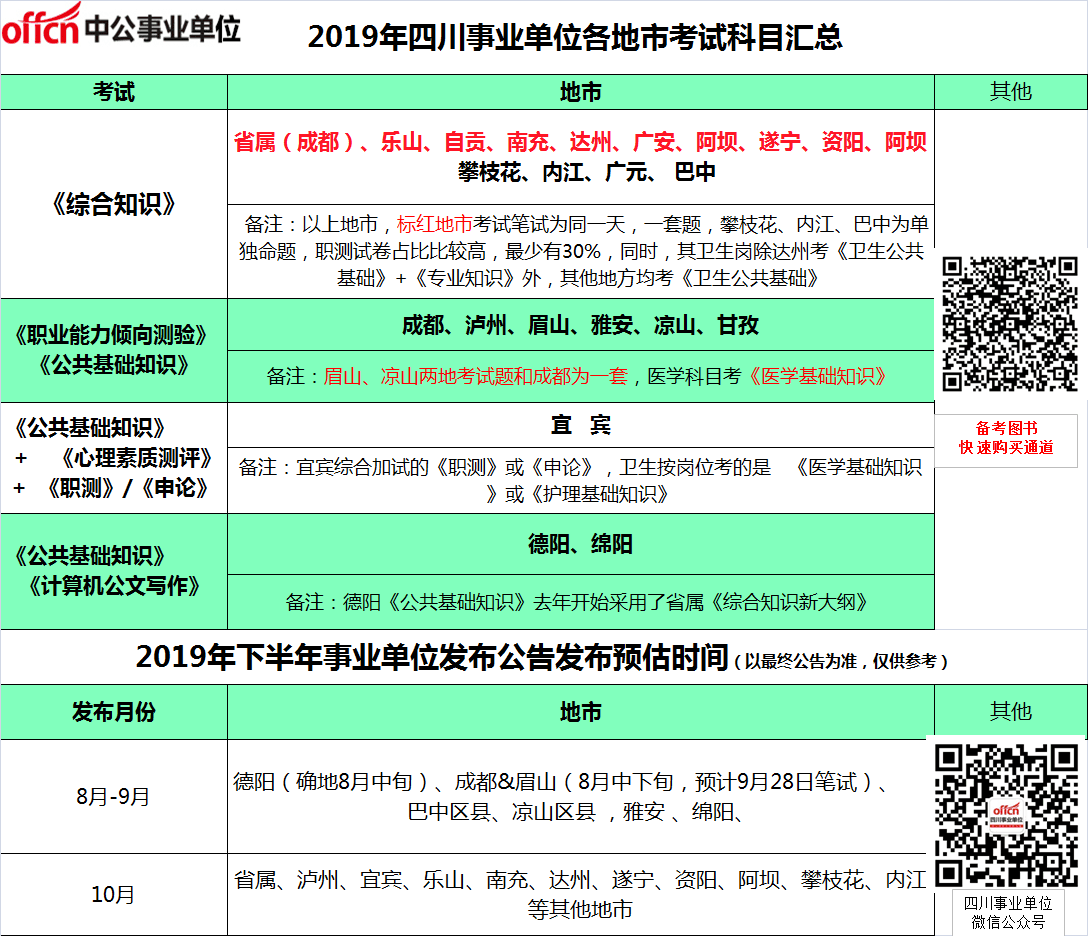This screenshot has height=936, width=1088.
Task: Select the 成都、泸州、眉山、雅安 city row
Action: pos(580,325)
